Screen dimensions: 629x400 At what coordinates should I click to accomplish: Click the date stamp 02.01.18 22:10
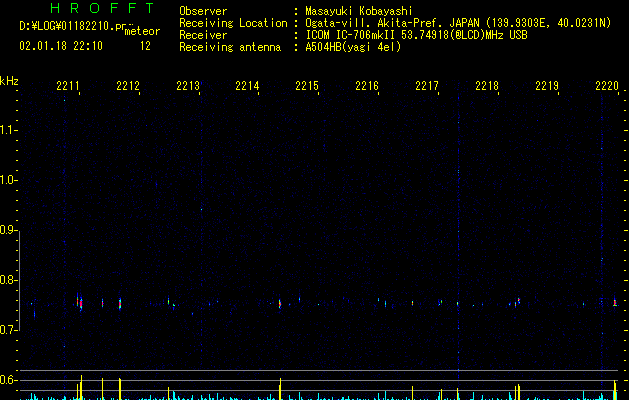[x=61, y=46]
